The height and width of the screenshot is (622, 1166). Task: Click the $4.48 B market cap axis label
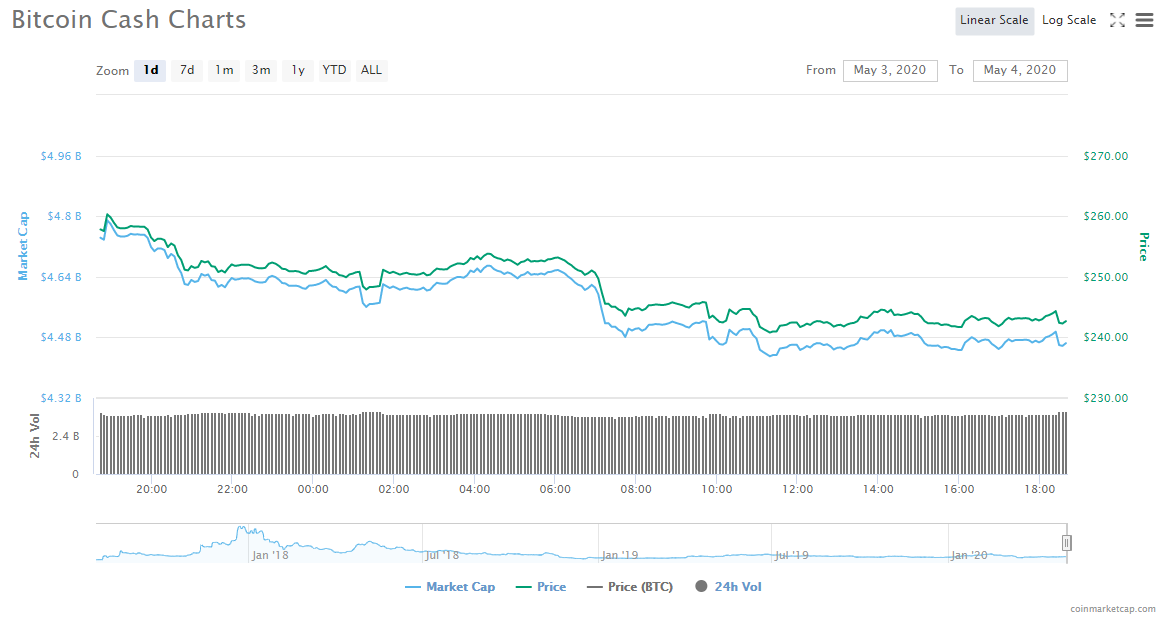pos(61,338)
